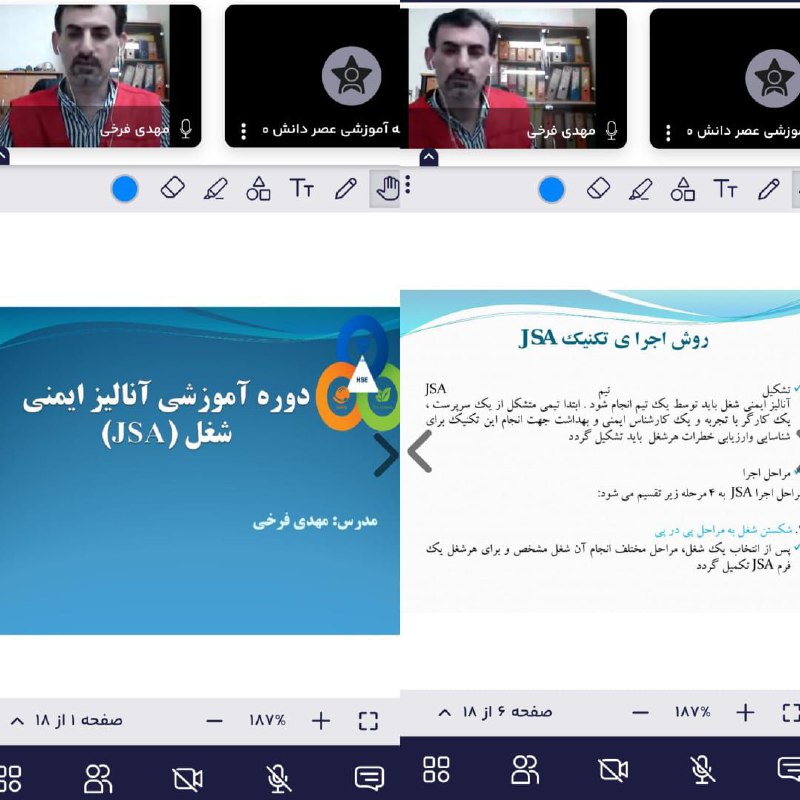Screen dimensions: 800x800
Task: Go to next slide from title slide
Action: pos(386,455)
